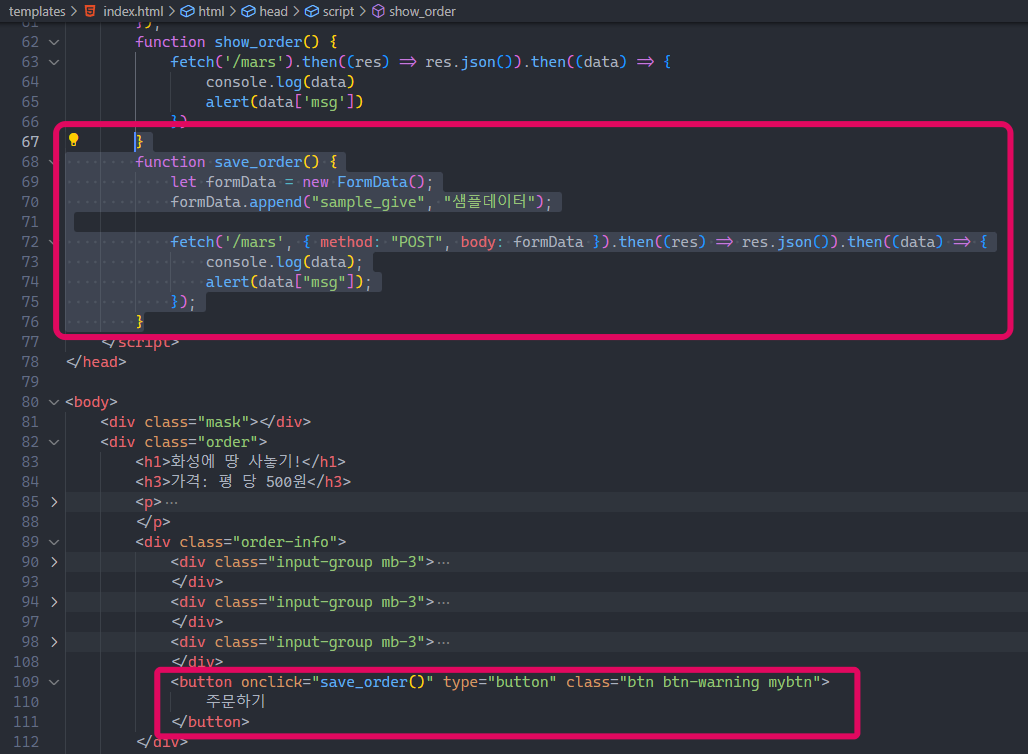Viewport: 1028px width, 754px height.
Task: Click "btn btn-warning mybtn" class value
Action: coord(720,682)
